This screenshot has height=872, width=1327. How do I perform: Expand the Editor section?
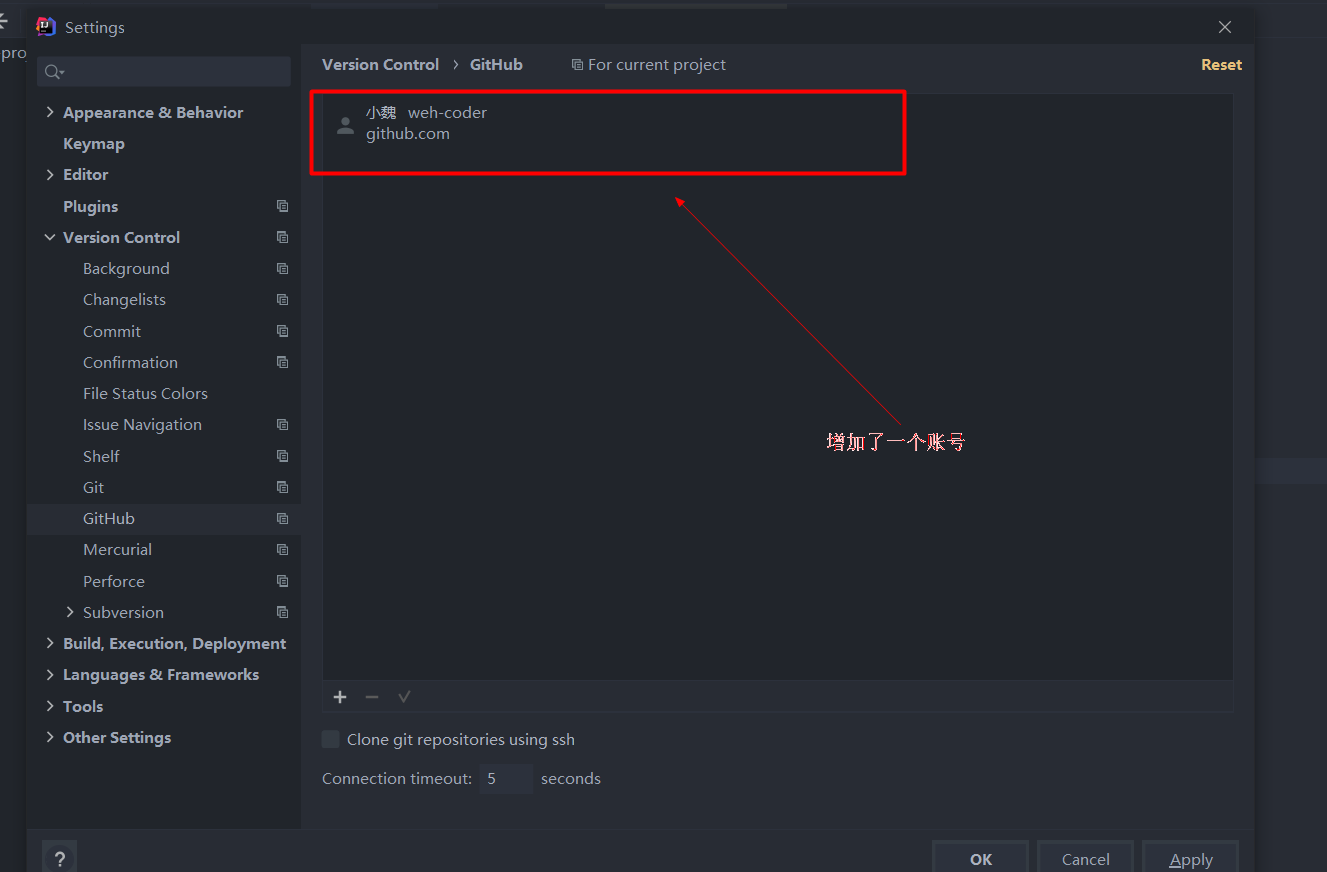click(x=50, y=174)
